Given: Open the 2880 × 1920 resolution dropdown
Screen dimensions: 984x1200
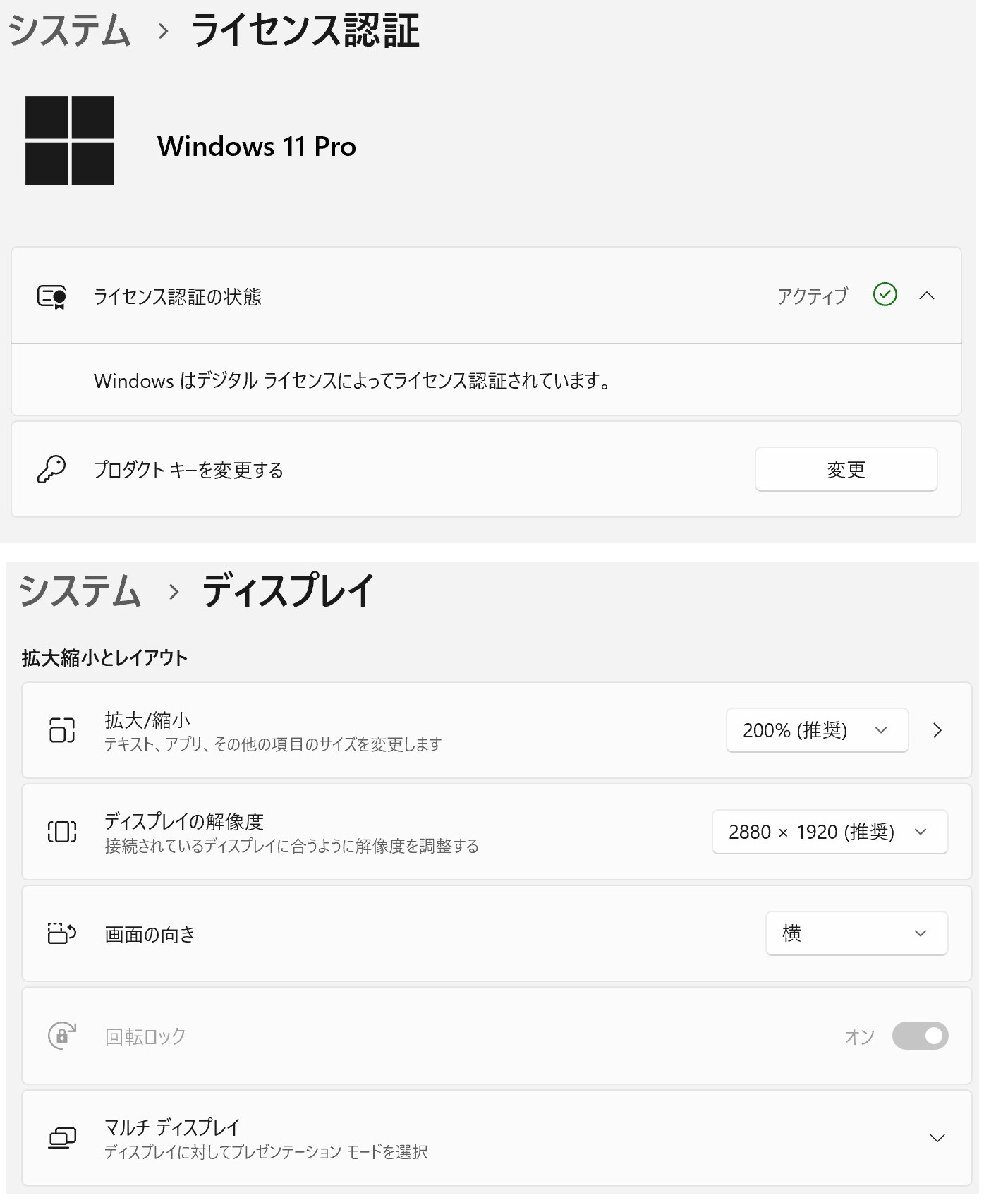Looking at the screenshot, I should (830, 832).
